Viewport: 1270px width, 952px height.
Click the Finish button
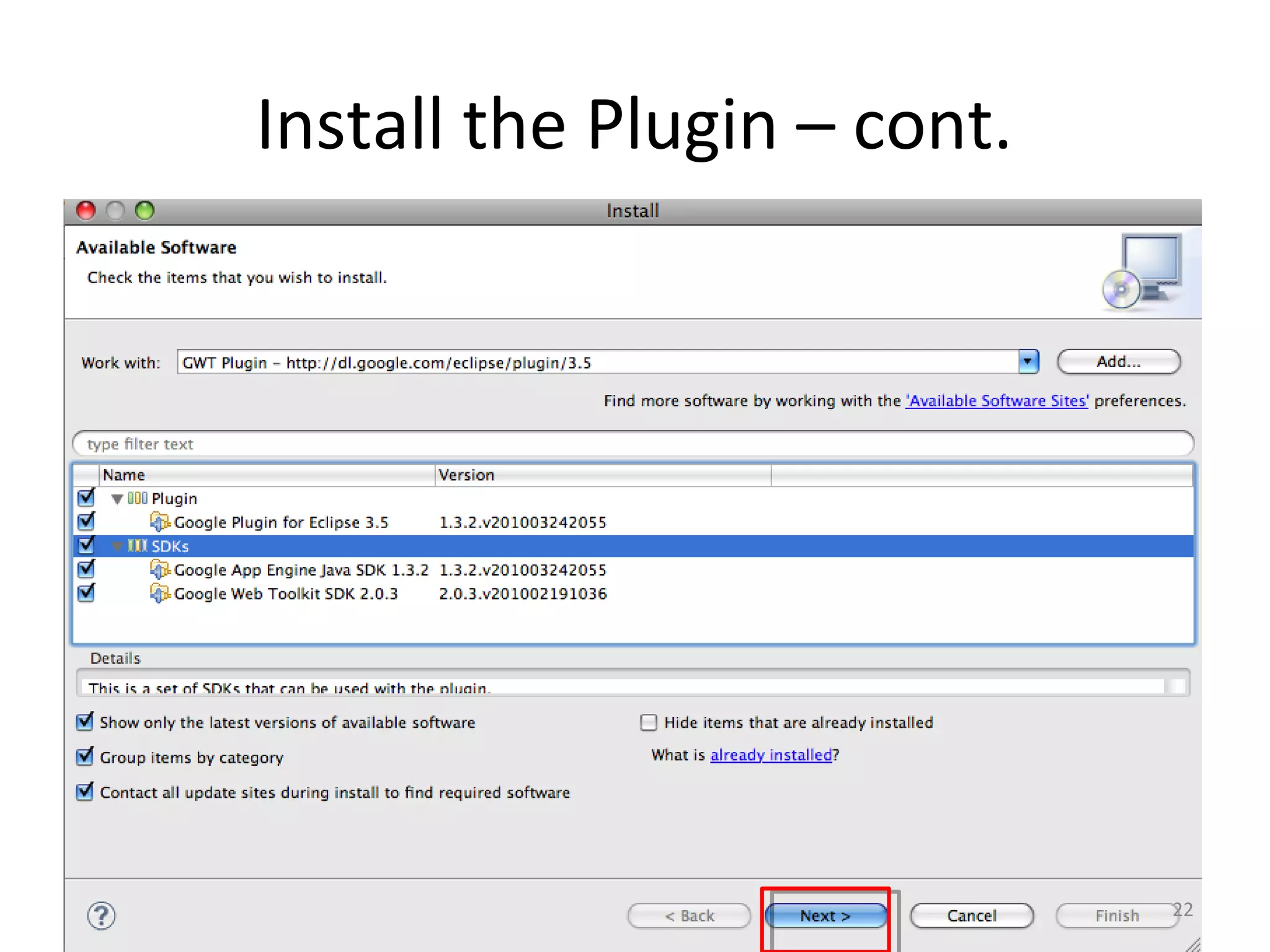(x=1117, y=915)
